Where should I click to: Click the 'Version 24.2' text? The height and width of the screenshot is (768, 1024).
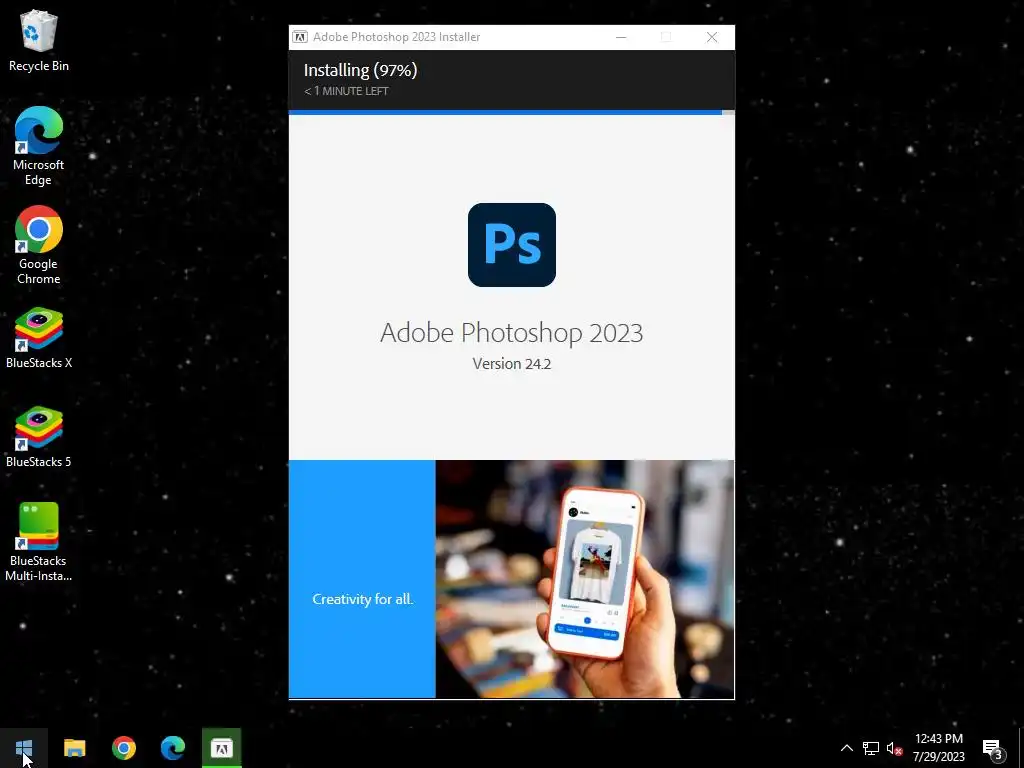pyautogui.click(x=512, y=364)
